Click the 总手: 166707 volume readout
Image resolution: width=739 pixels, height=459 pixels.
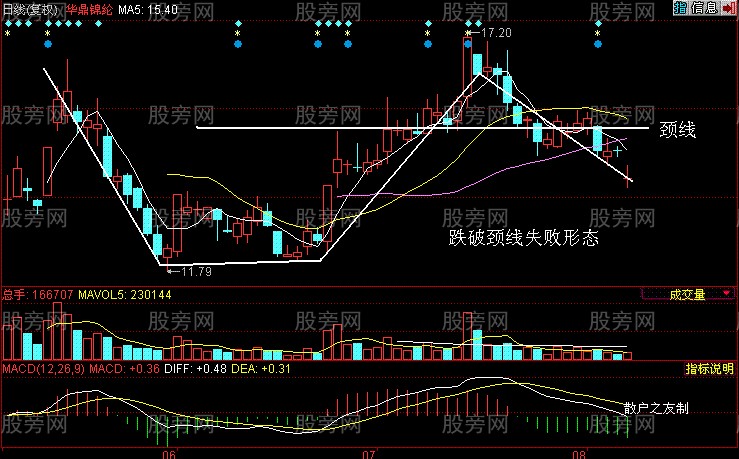click(38, 295)
